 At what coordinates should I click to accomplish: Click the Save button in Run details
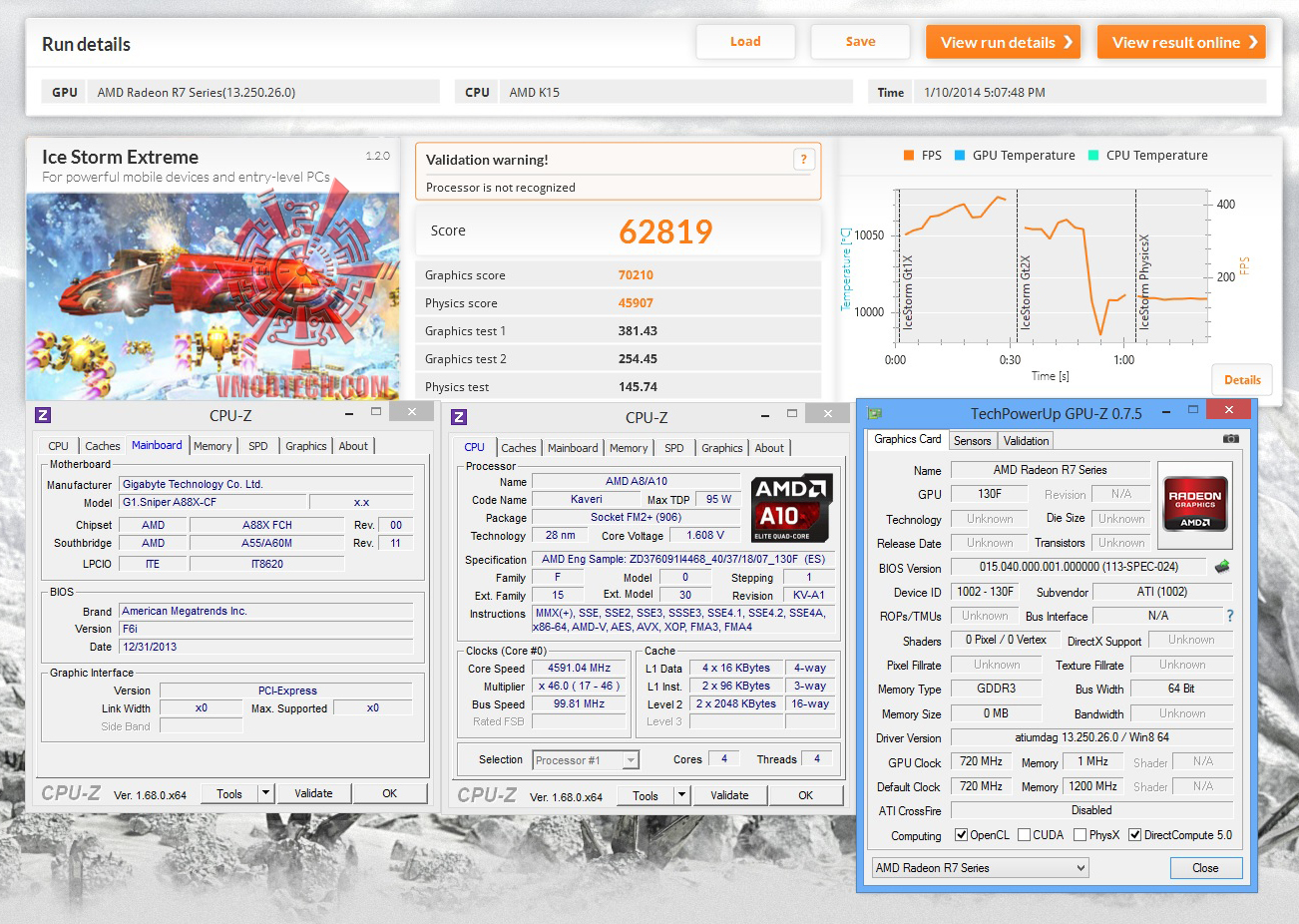[x=860, y=42]
